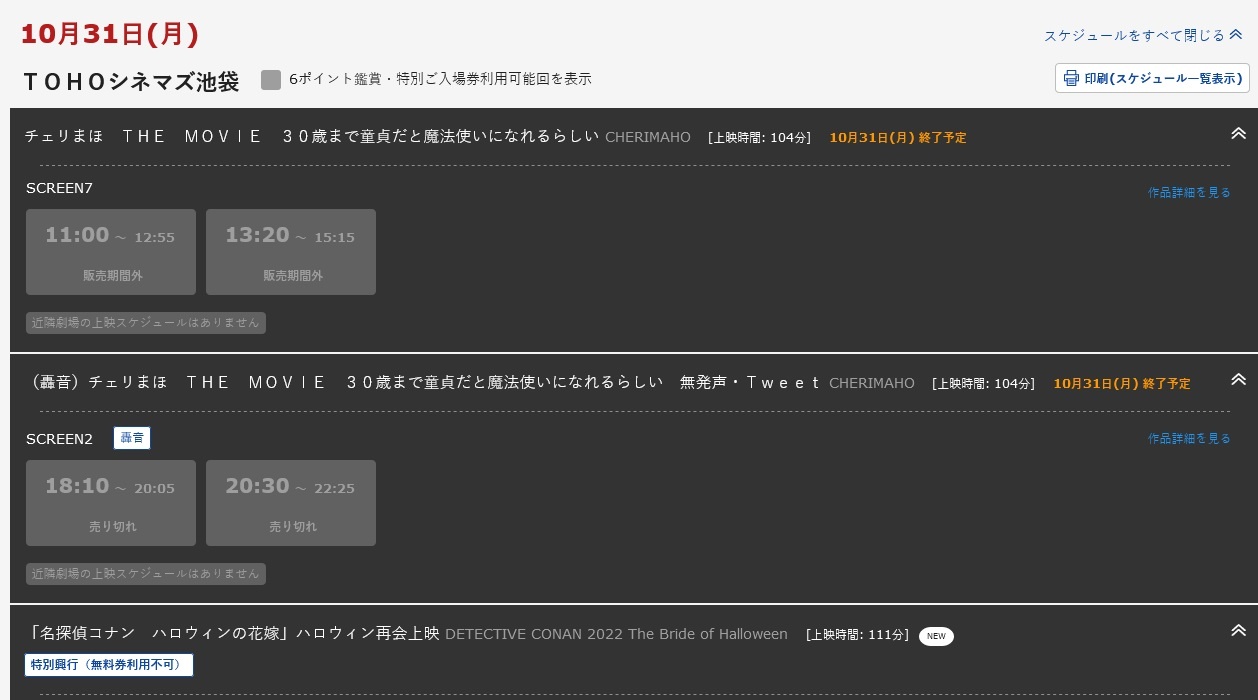Click the SCREEN2 label
This screenshot has width=1258, height=700.
[59, 439]
